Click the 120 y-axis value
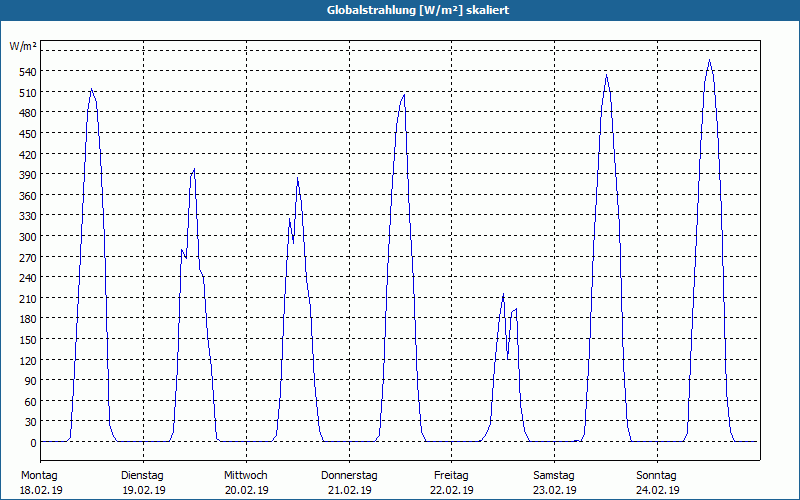Image resolution: width=800 pixels, height=500 pixels. click(28, 361)
